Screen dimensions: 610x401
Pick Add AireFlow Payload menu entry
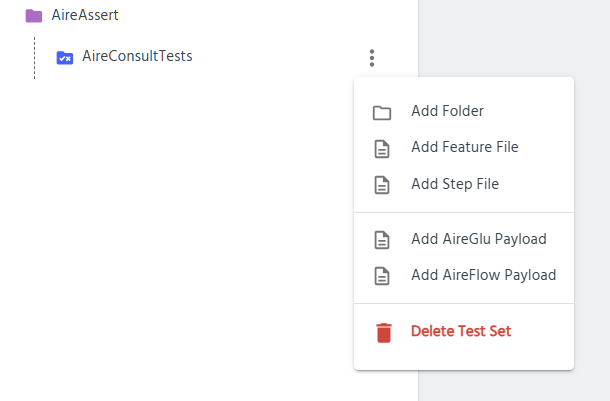(483, 275)
